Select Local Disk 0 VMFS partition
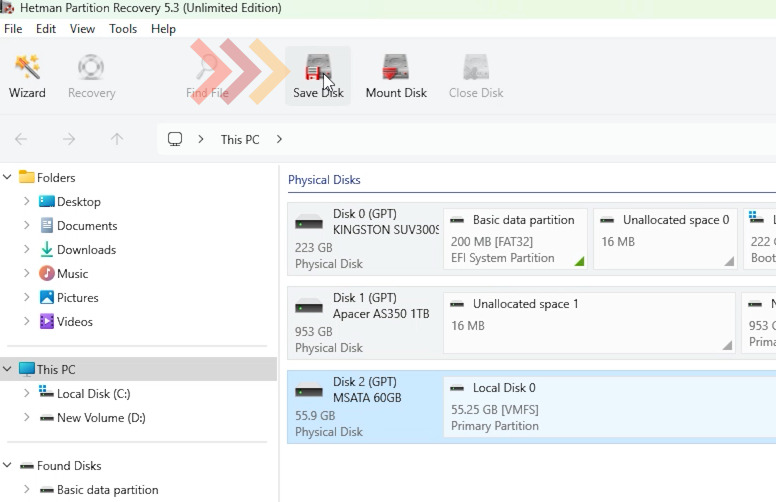This screenshot has width=776, height=502. 610,407
